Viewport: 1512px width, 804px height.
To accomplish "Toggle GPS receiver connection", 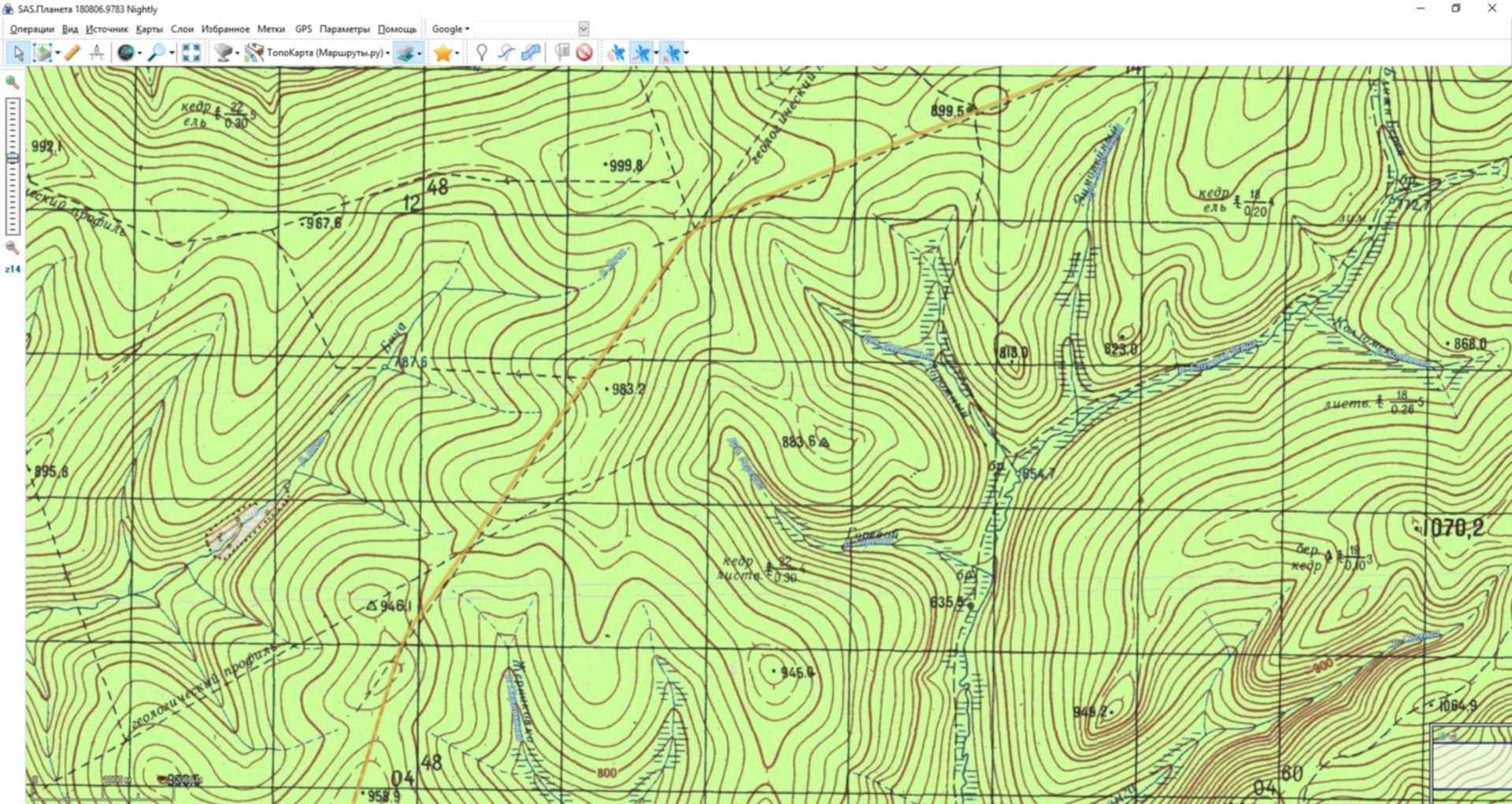I will (617, 53).
